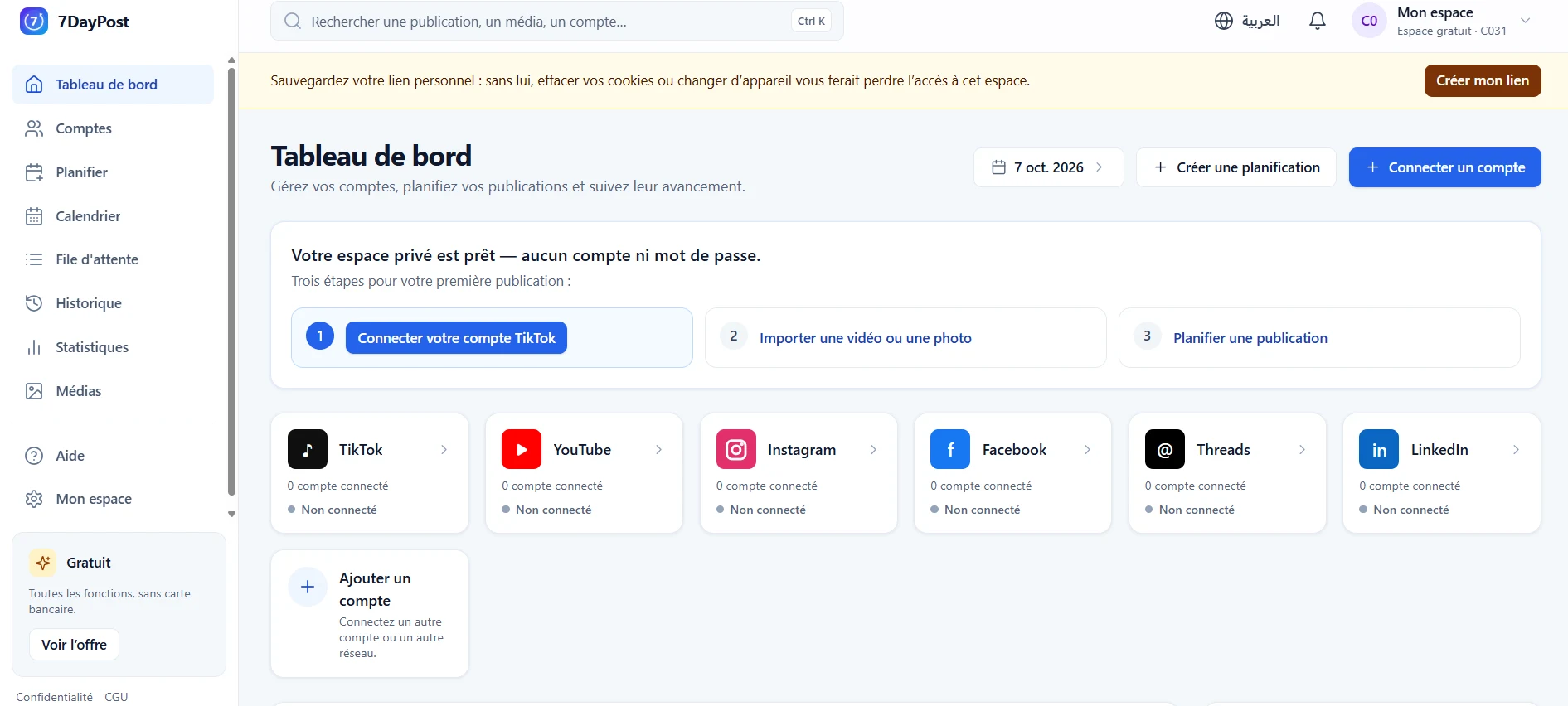The height and width of the screenshot is (706, 1568).
Task: Click the globe language icon
Action: [1224, 21]
